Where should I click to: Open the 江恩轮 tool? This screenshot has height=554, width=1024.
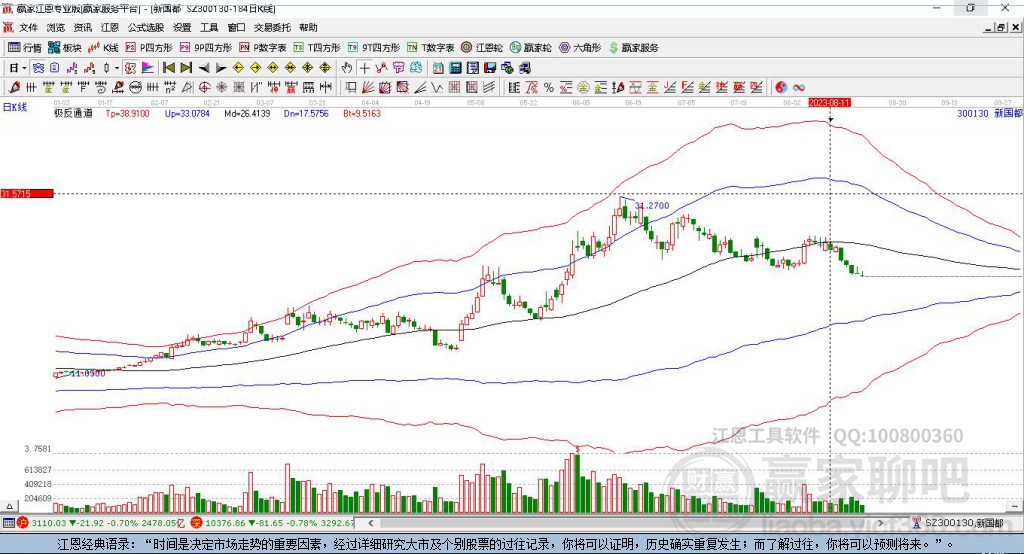point(482,48)
